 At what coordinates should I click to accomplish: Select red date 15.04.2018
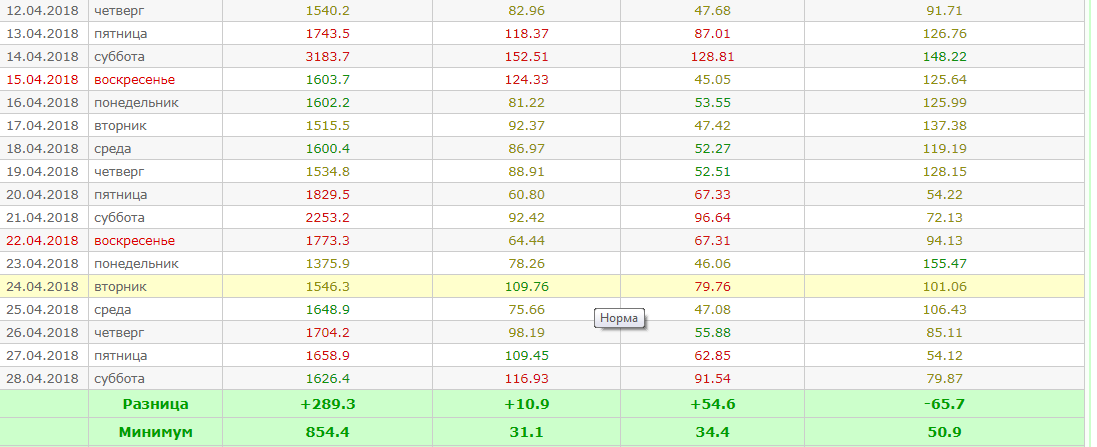pyautogui.click(x=43, y=80)
